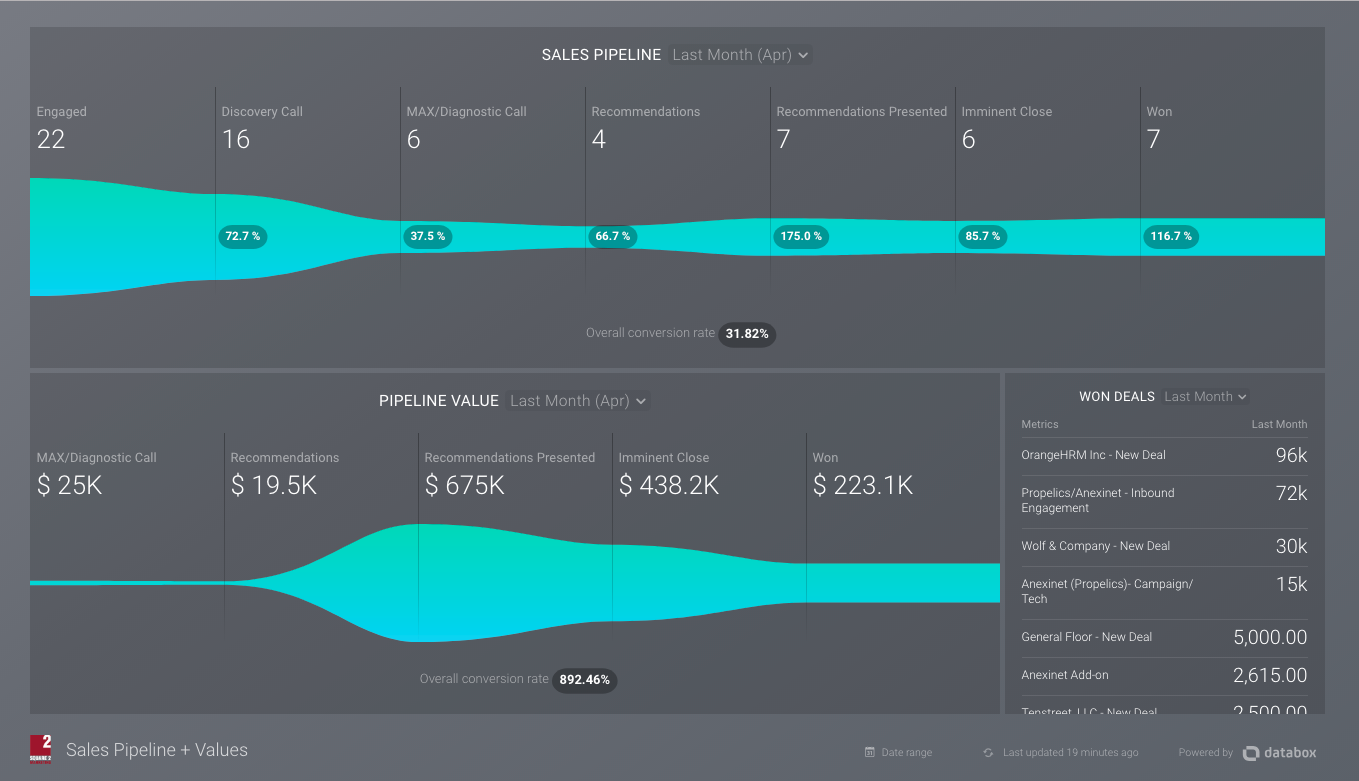Image resolution: width=1359 pixels, height=781 pixels.
Task: Click the SALES PIPELINE title
Action: 601,55
